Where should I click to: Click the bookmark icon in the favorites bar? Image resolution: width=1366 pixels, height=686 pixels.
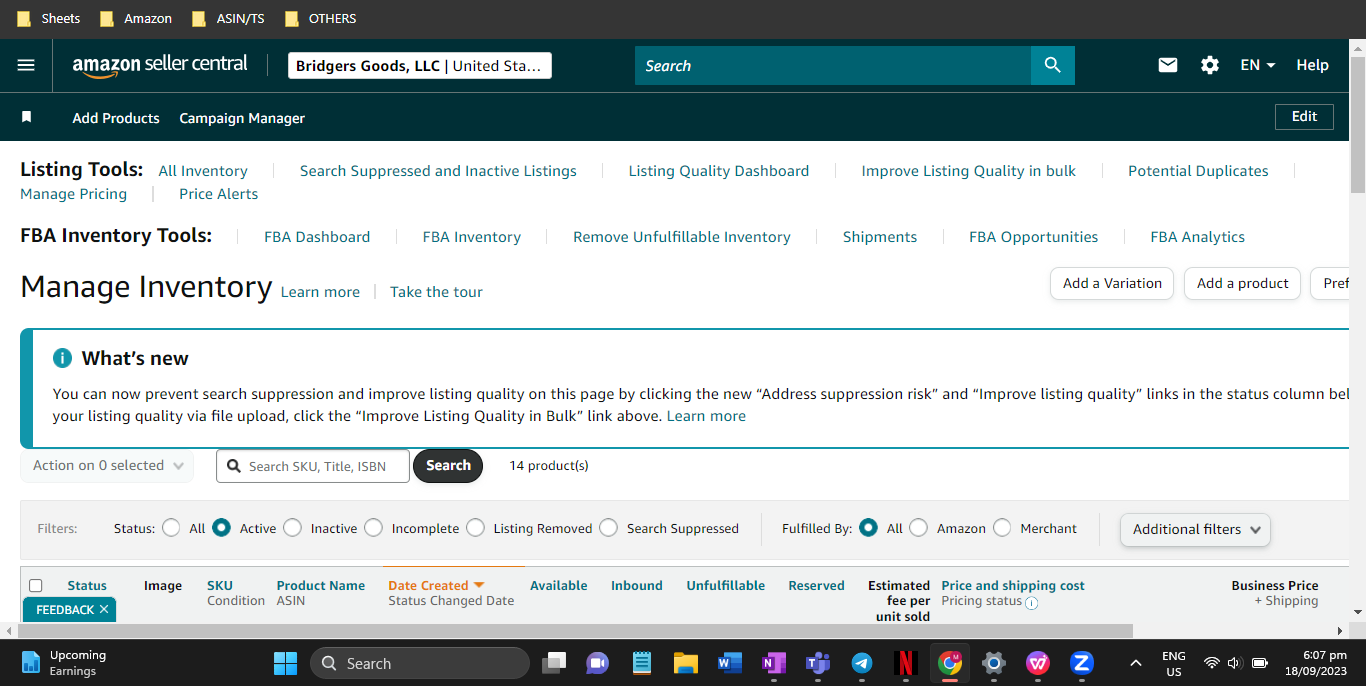pos(27,117)
